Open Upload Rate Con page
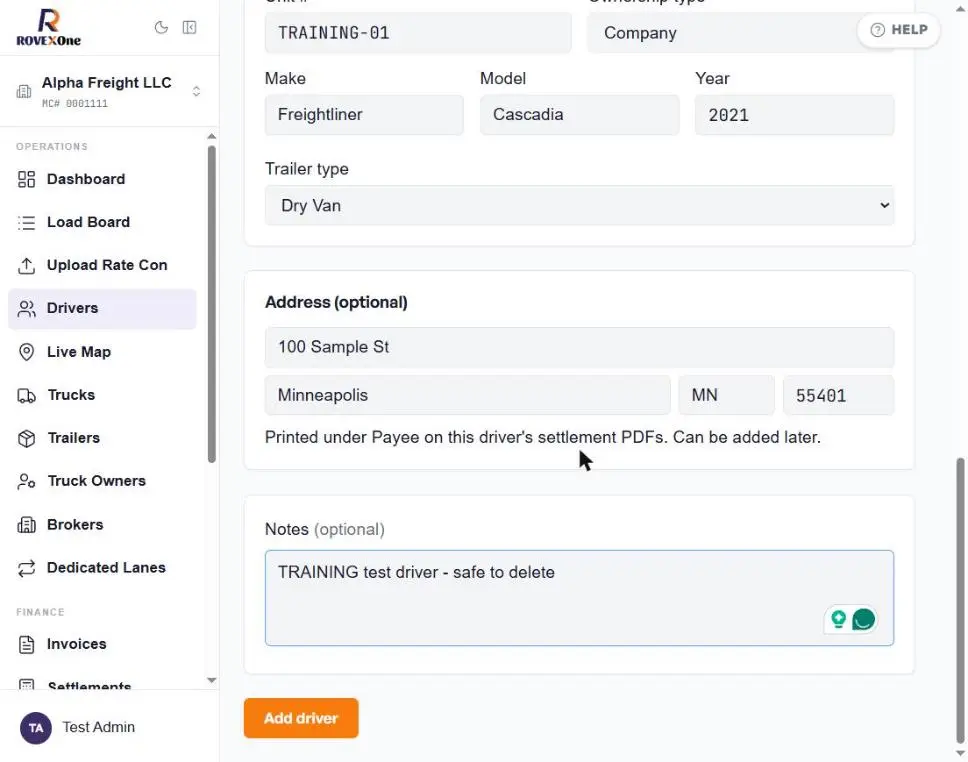Viewport: 968px width, 762px height. [x=102, y=266]
